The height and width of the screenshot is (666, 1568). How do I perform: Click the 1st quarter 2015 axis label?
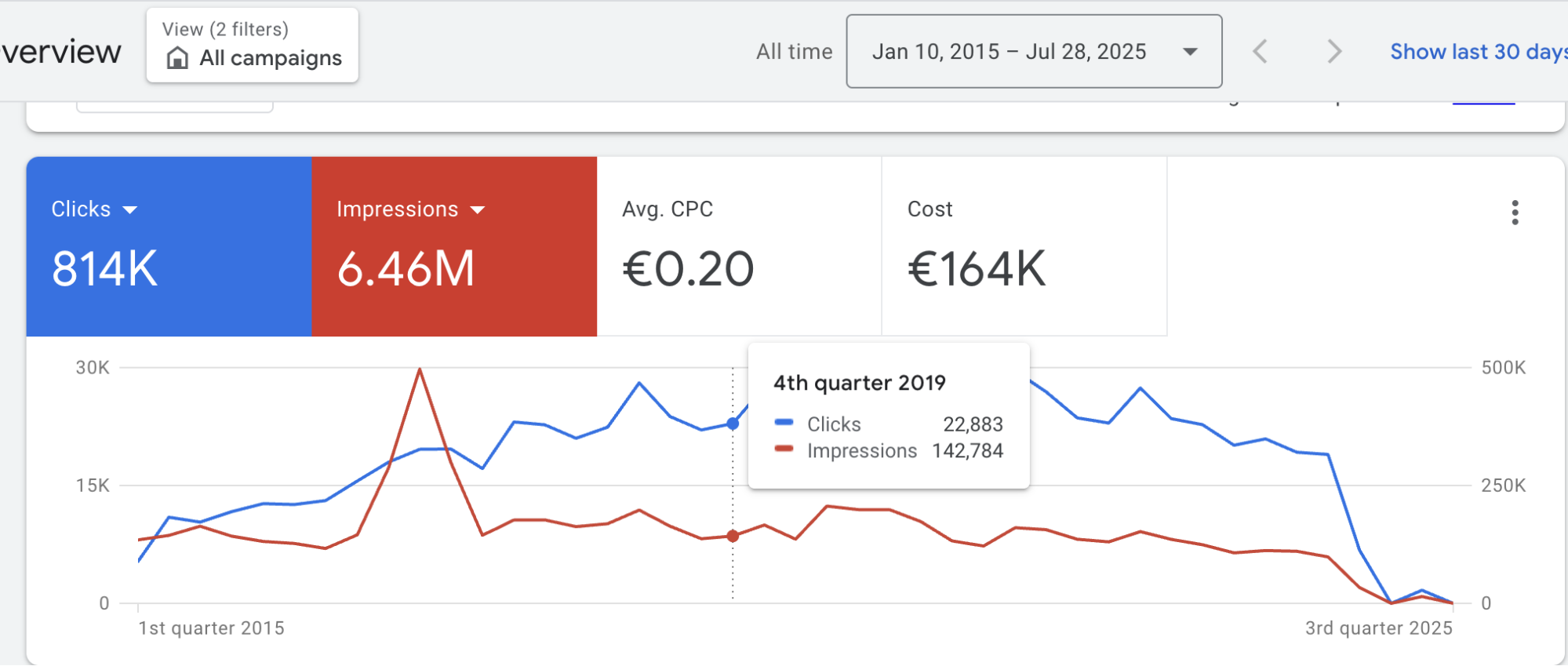pyautogui.click(x=211, y=628)
